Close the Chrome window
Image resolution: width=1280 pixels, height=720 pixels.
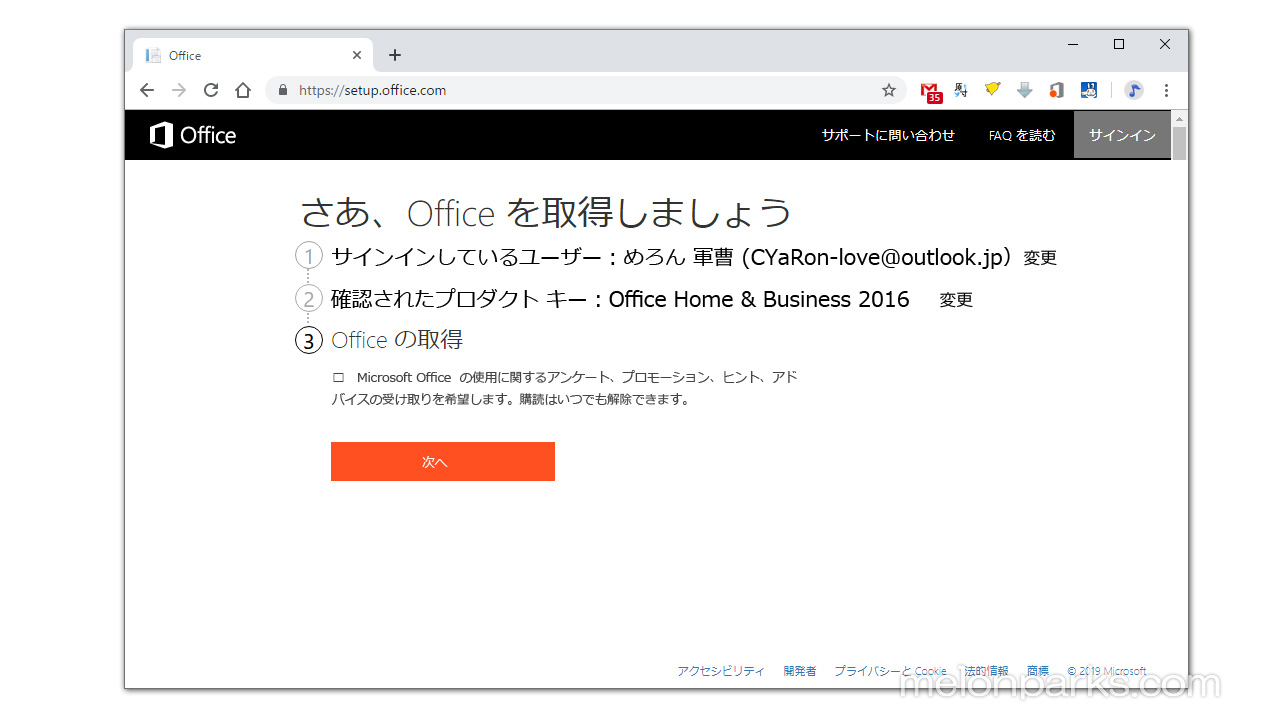[1165, 44]
